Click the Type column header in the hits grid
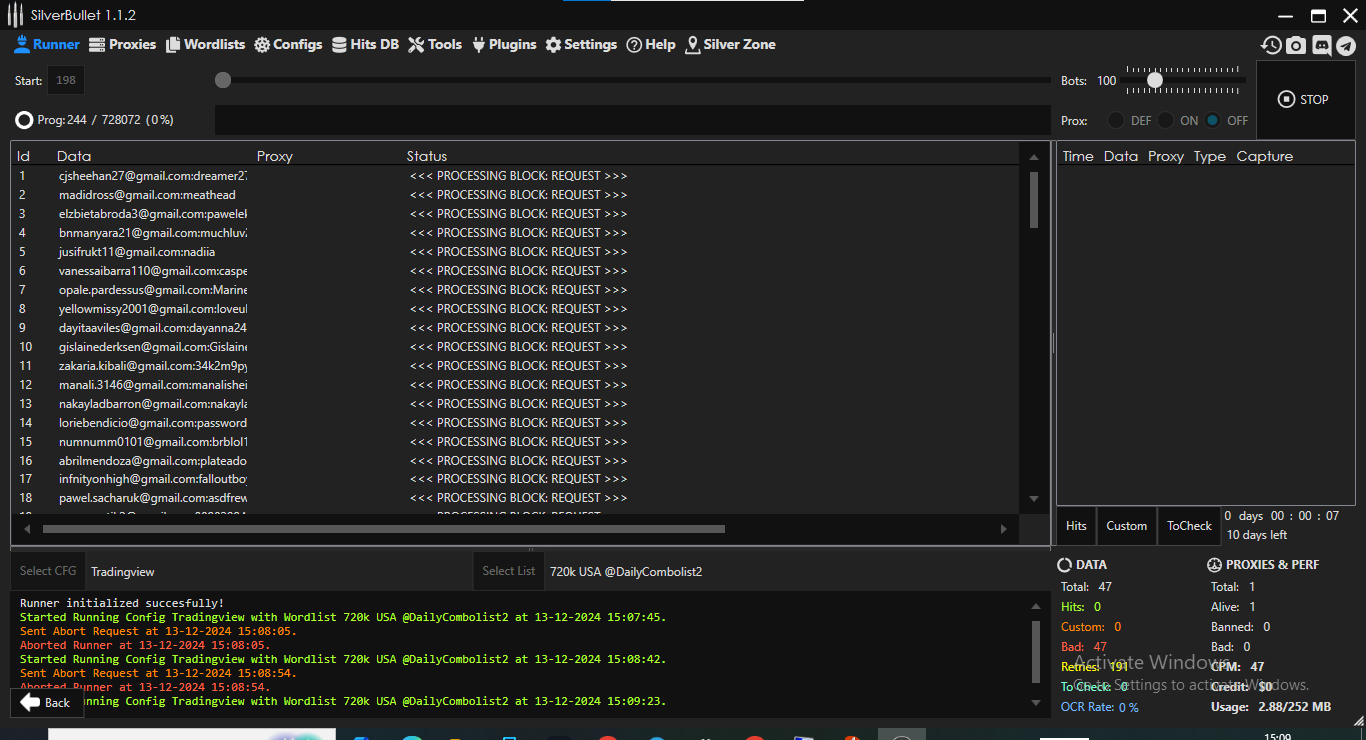 pyautogui.click(x=1210, y=156)
